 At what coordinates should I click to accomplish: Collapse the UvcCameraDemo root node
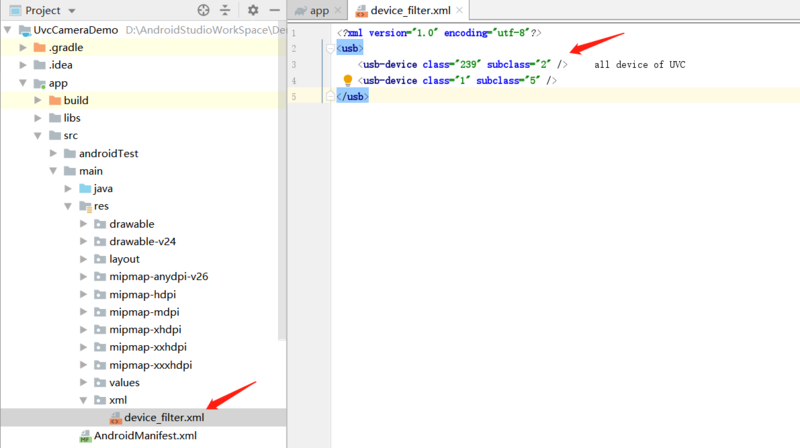tap(8, 30)
